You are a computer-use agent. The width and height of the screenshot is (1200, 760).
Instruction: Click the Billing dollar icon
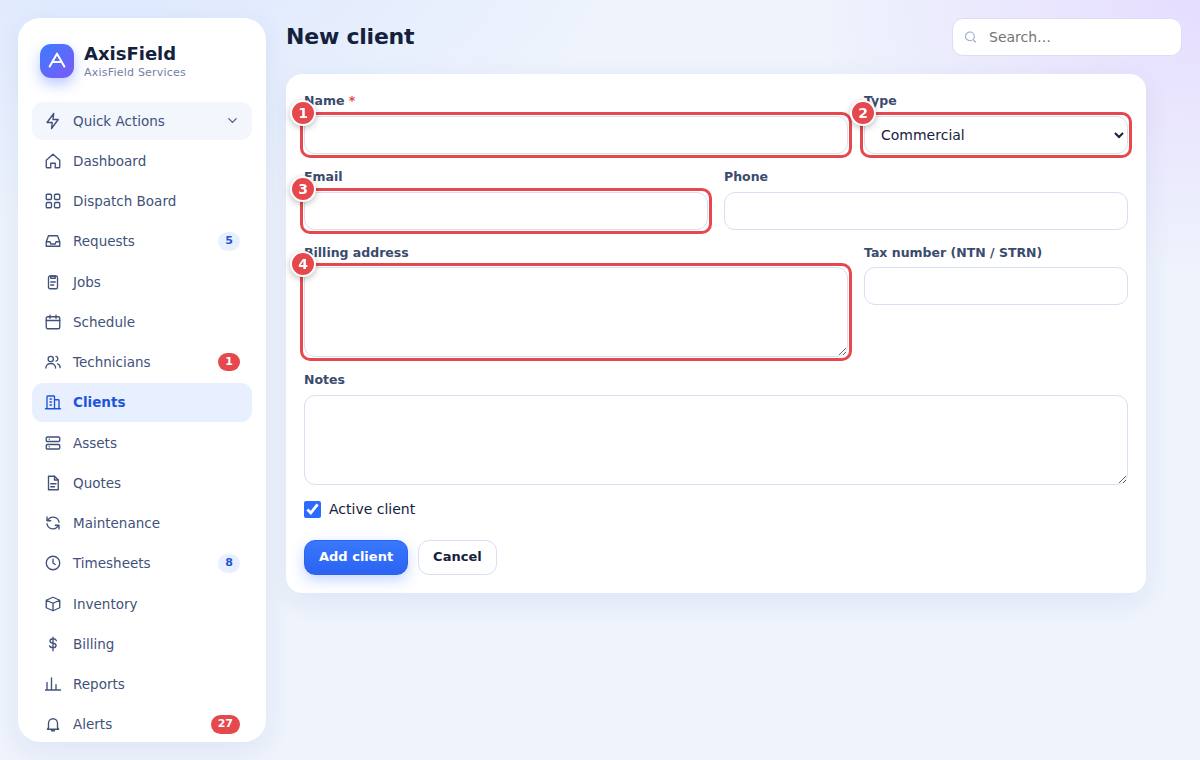[x=53, y=644]
